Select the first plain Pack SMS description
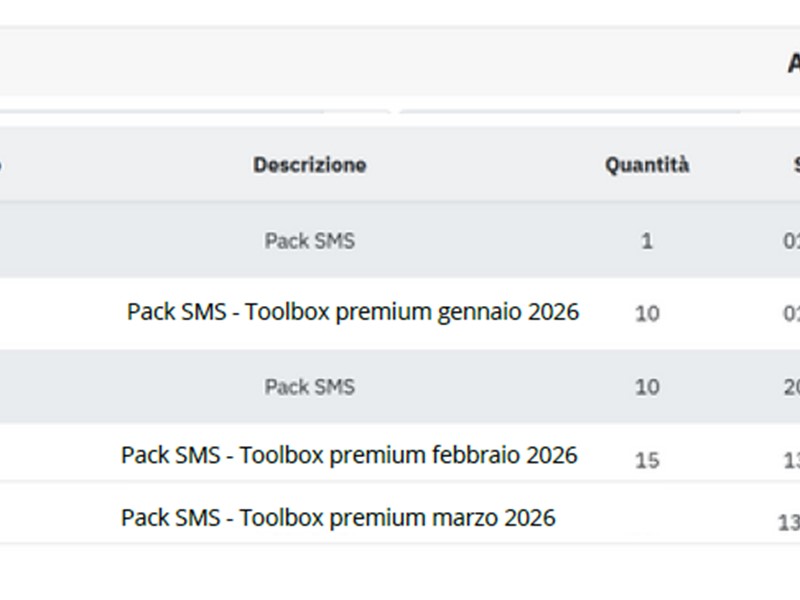This screenshot has width=800, height=600. (x=309, y=241)
